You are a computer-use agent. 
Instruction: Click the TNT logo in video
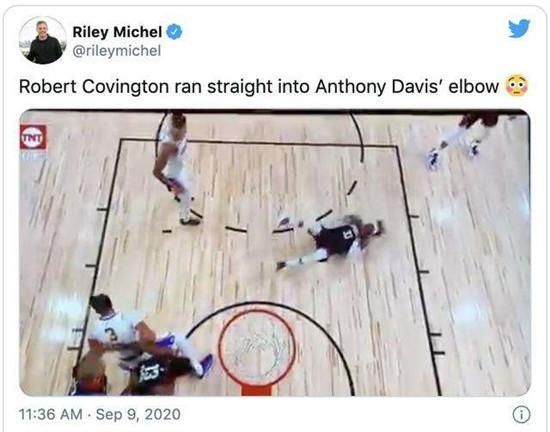pos(33,137)
